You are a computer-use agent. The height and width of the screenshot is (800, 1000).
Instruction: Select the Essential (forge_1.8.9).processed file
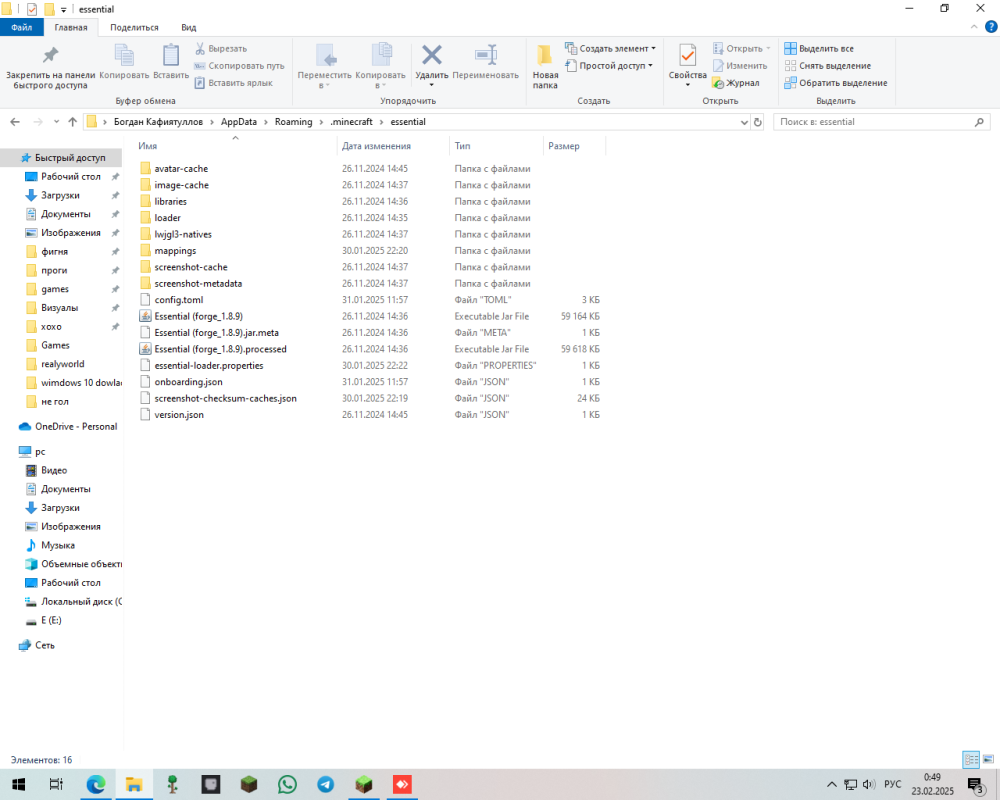point(220,349)
